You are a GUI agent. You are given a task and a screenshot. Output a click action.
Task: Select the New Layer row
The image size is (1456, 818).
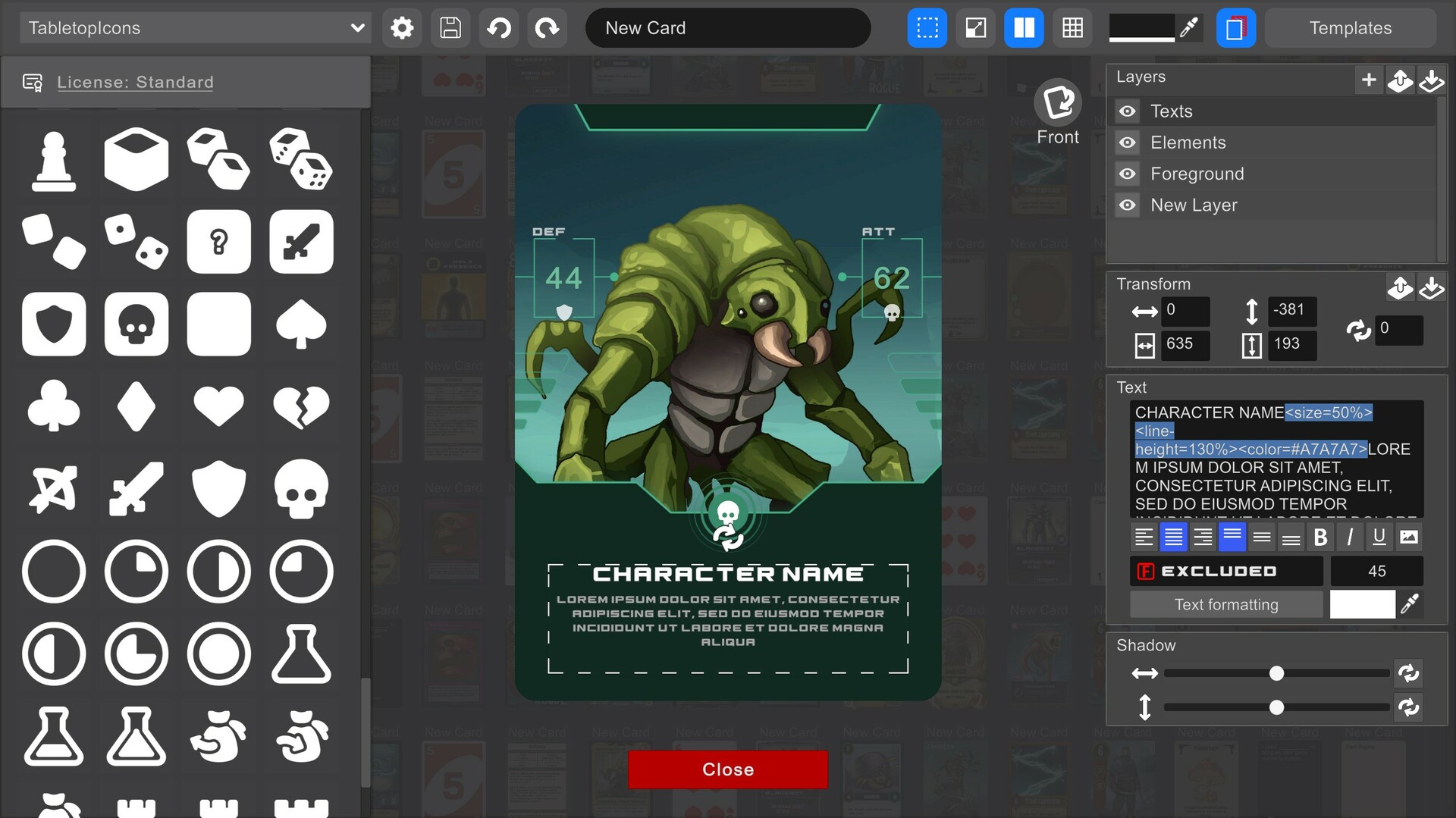point(1275,205)
